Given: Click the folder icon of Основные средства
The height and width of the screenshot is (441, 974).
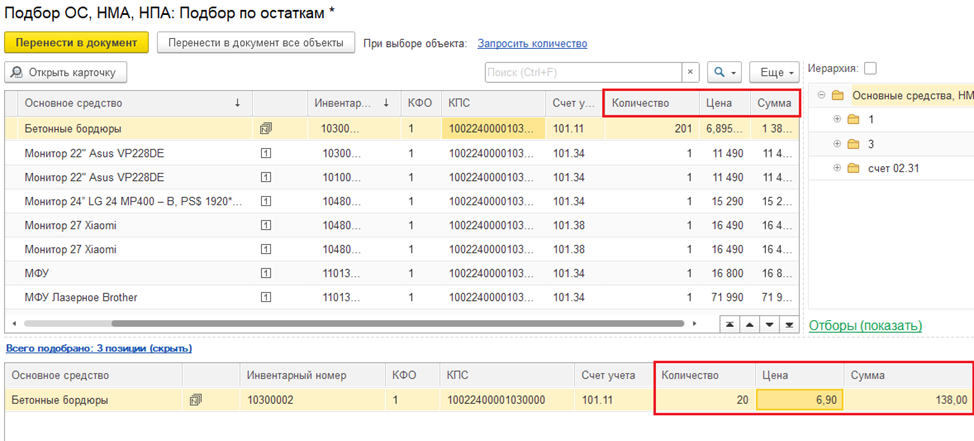Looking at the screenshot, I should click(838, 96).
